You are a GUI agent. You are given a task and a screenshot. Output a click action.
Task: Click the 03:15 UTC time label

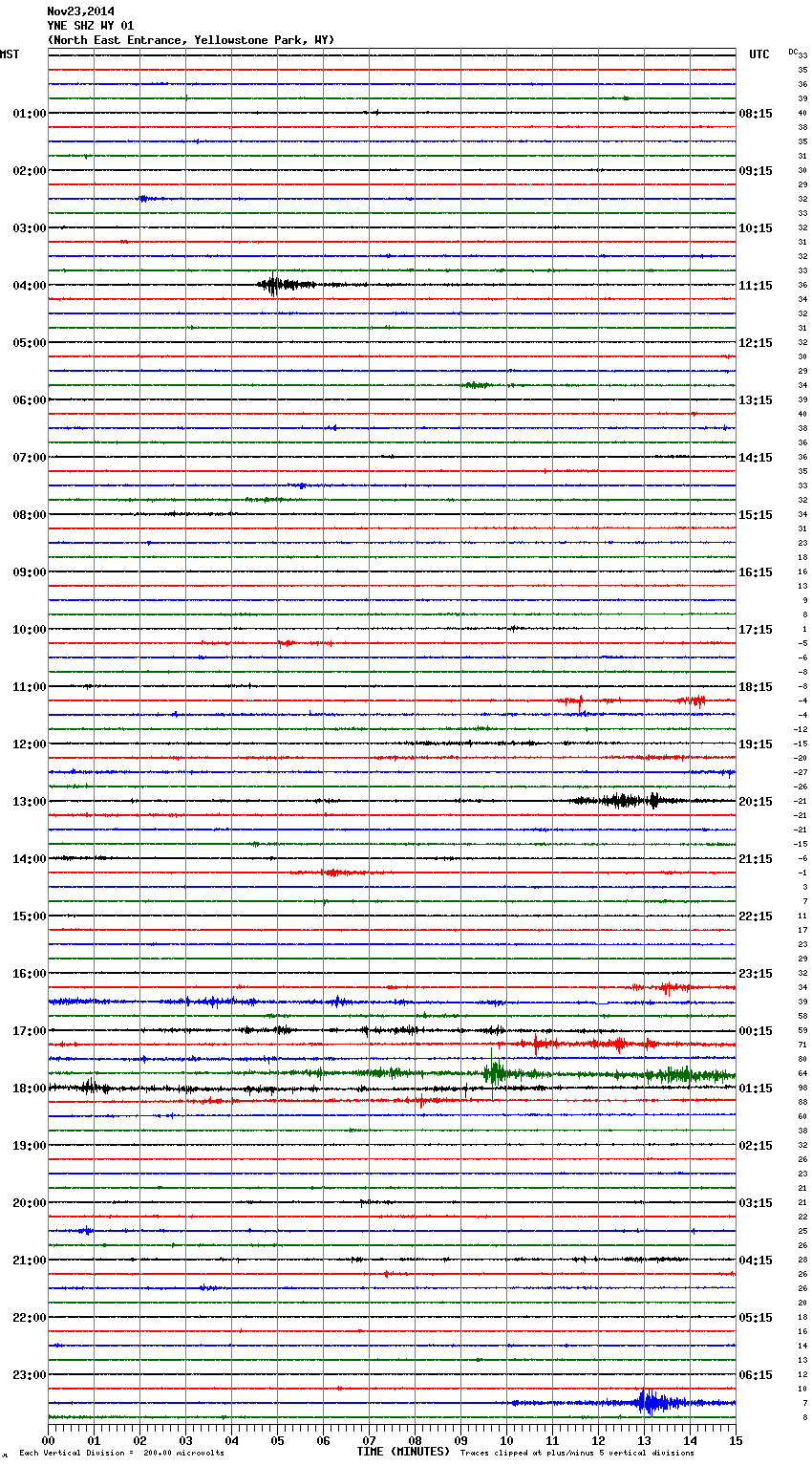756,1203
